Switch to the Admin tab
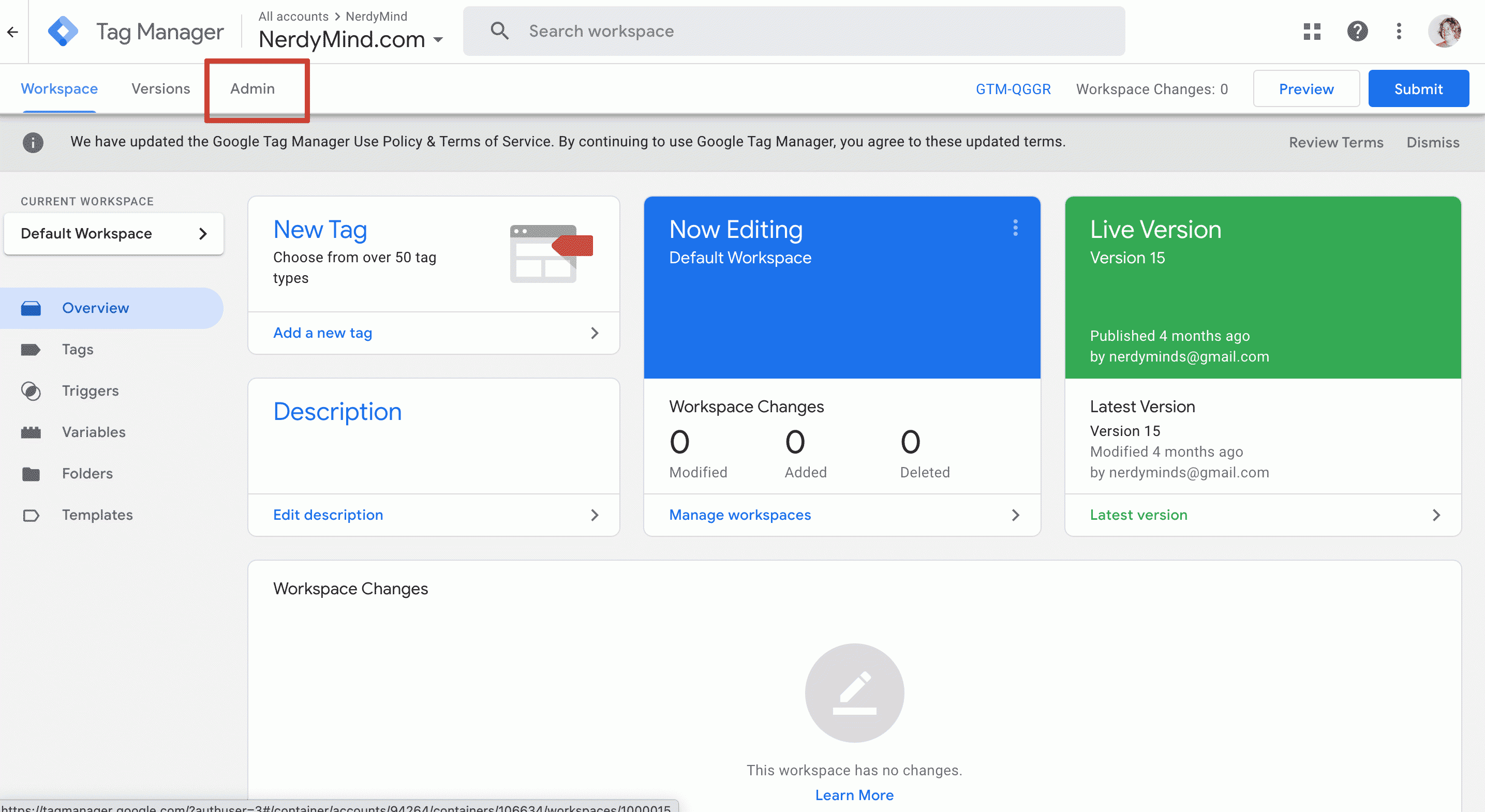The image size is (1485, 812). click(x=253, y=88)
